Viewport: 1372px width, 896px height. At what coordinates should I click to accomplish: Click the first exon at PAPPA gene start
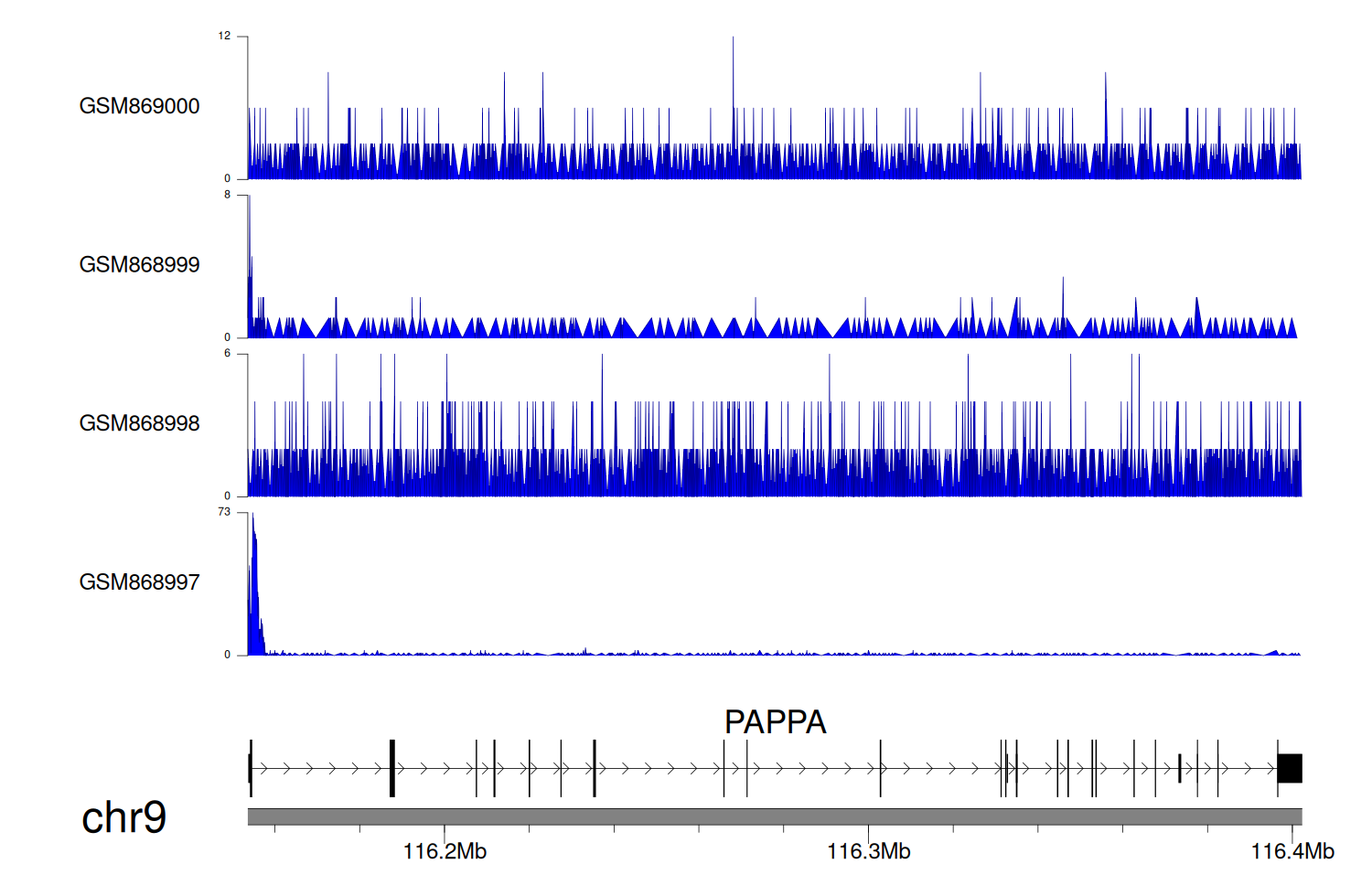[251, 768]
